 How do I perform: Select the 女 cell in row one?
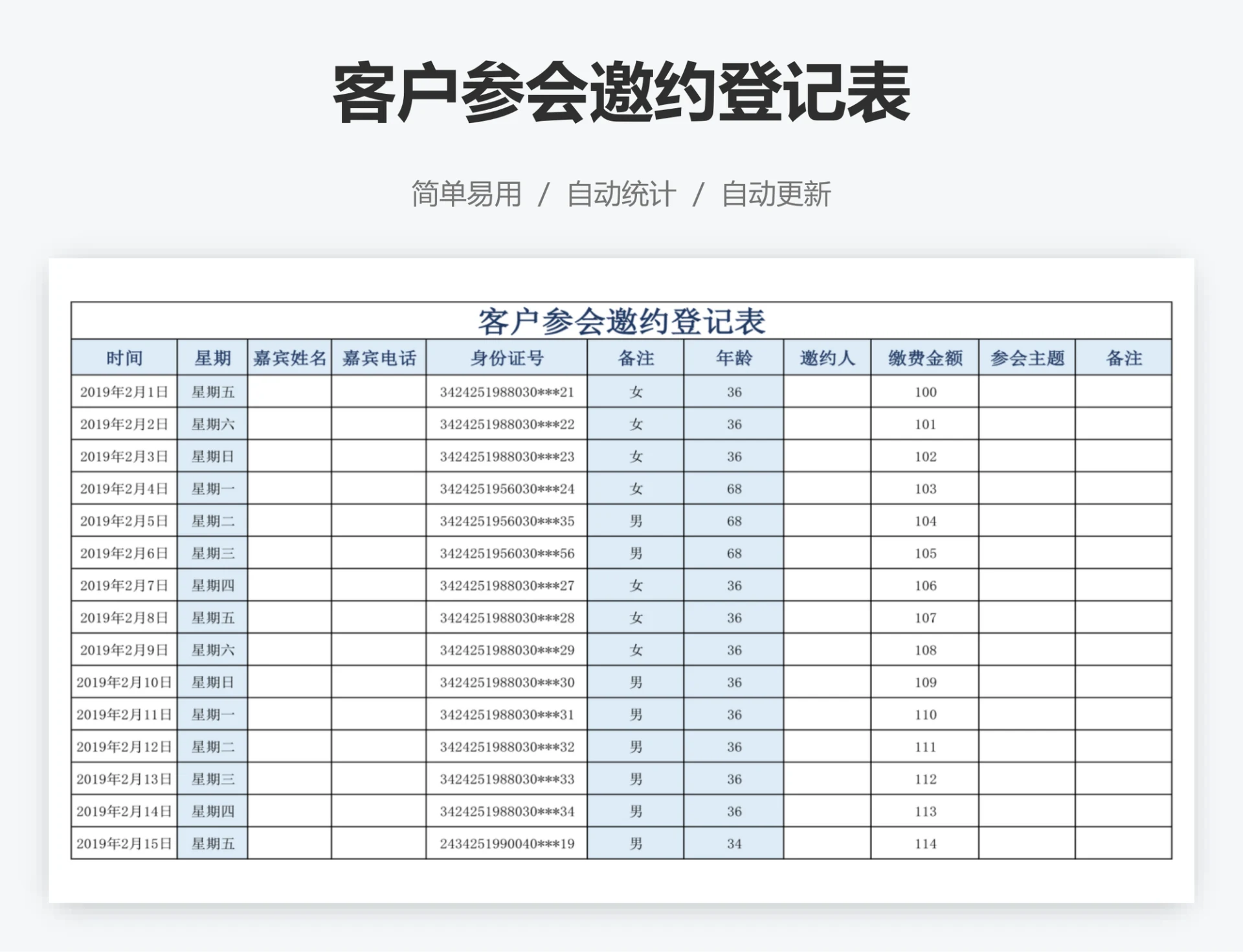pyautogui.click(x=635, y=392)
